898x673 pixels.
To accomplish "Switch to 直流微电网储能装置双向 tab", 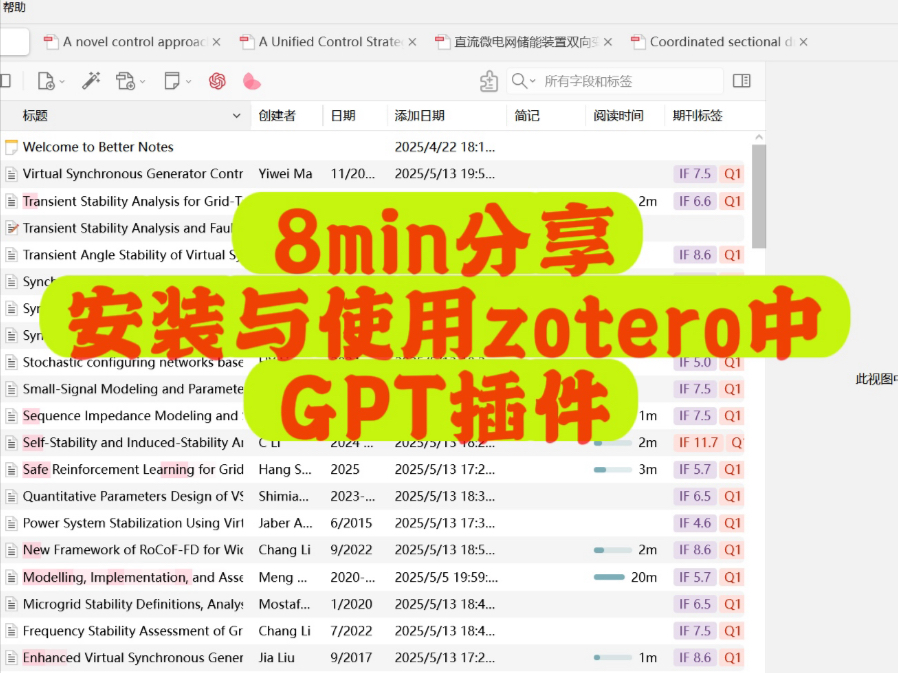I will (x=525, y=42).
